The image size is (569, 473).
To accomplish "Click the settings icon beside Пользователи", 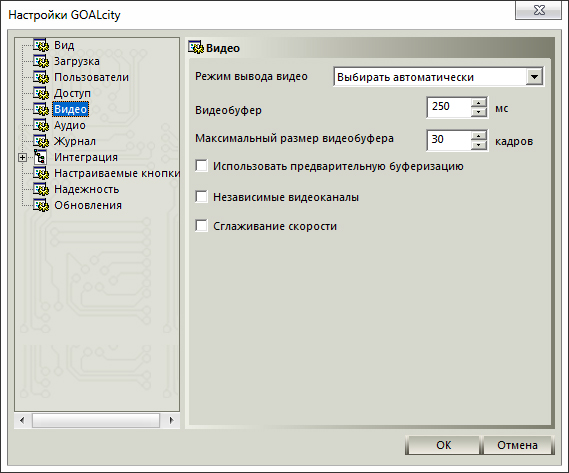I will (x=41, y=77).
